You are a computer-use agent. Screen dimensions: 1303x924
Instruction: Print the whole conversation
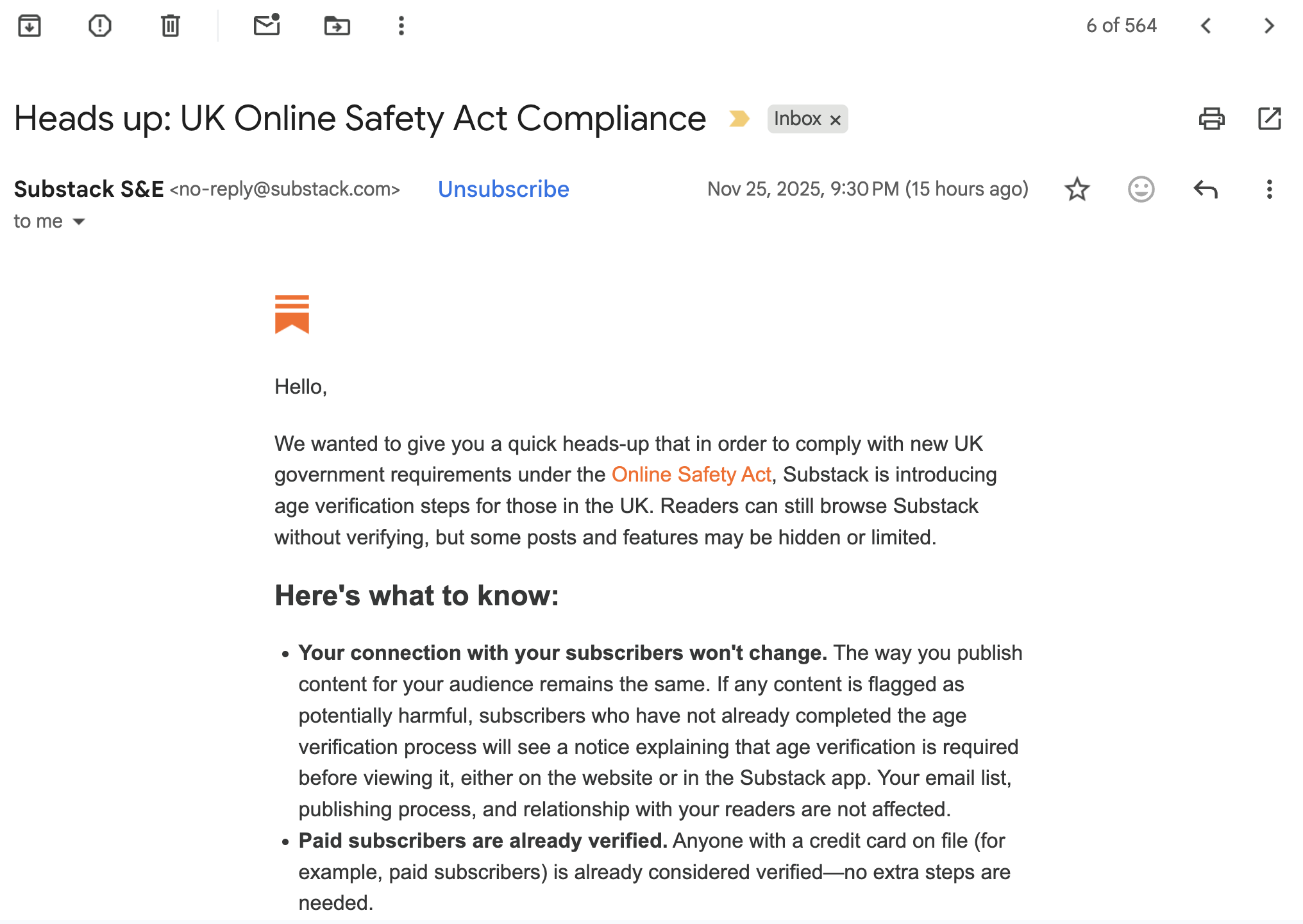1211,119
